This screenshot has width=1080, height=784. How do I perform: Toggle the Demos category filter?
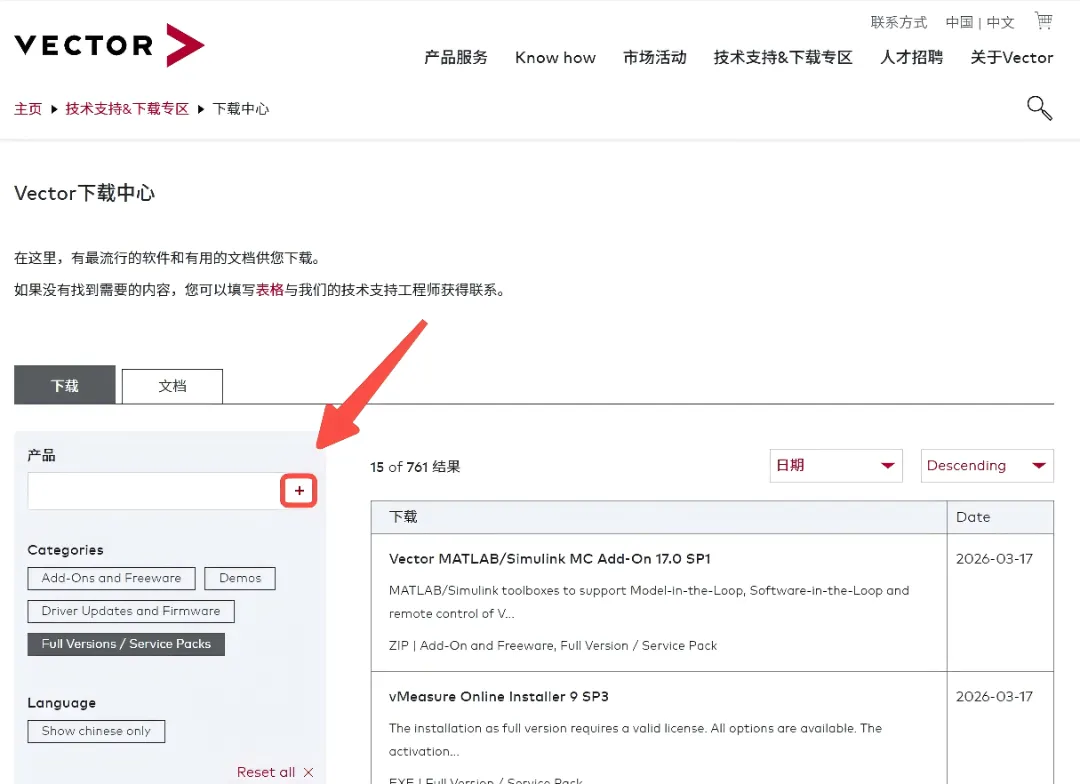click(240, 578)
